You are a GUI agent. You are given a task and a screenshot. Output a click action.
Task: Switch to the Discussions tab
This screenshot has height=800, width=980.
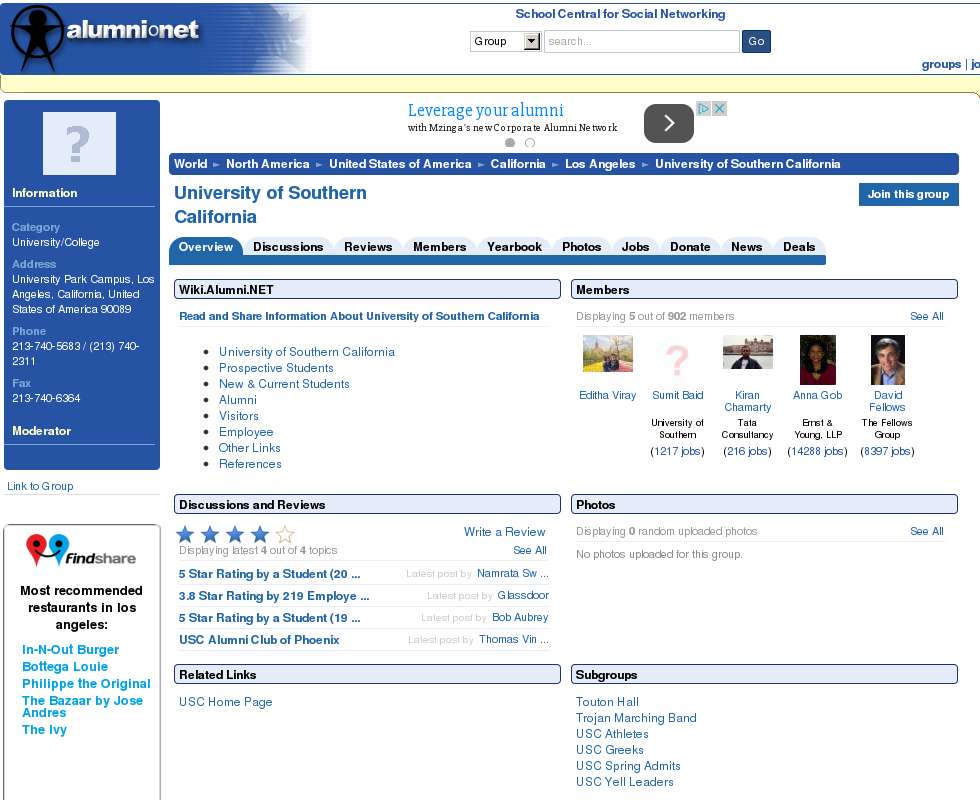[288, 247]
